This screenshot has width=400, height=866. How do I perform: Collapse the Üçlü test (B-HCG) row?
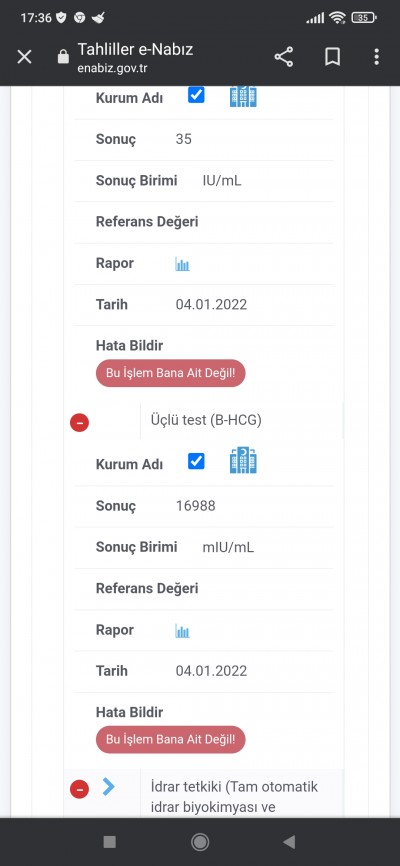click(x=80, y=423)
